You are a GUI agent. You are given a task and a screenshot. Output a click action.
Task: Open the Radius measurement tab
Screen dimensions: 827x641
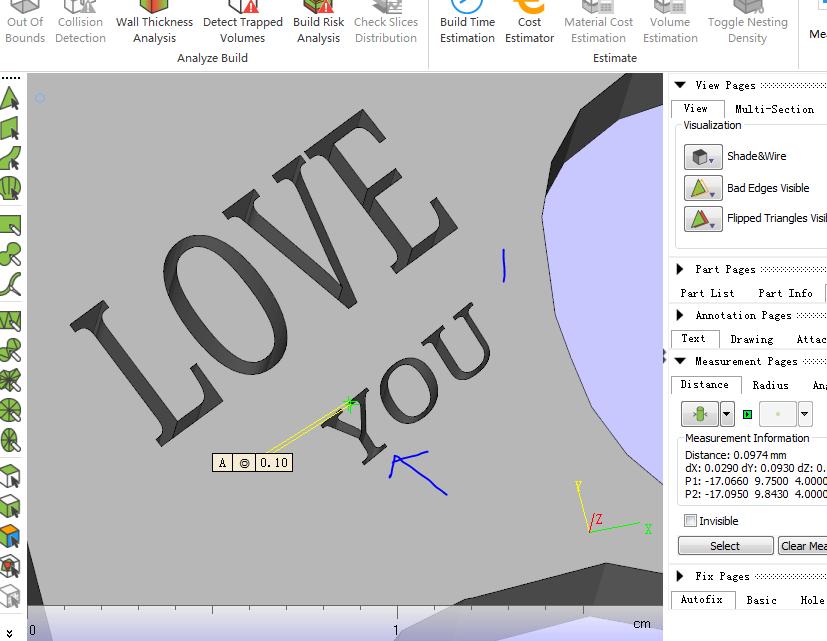[x=770, y=385]
